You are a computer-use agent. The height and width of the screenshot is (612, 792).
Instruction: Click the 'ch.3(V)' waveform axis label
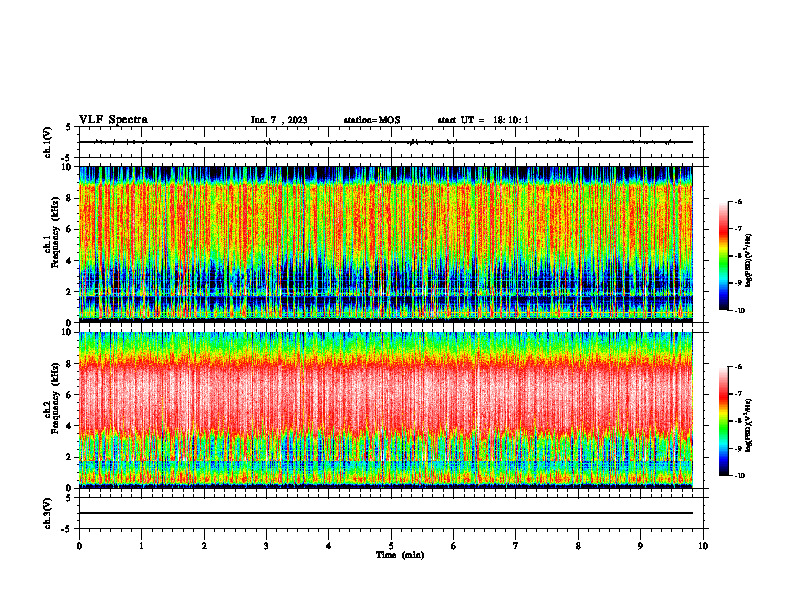point(47,513)
